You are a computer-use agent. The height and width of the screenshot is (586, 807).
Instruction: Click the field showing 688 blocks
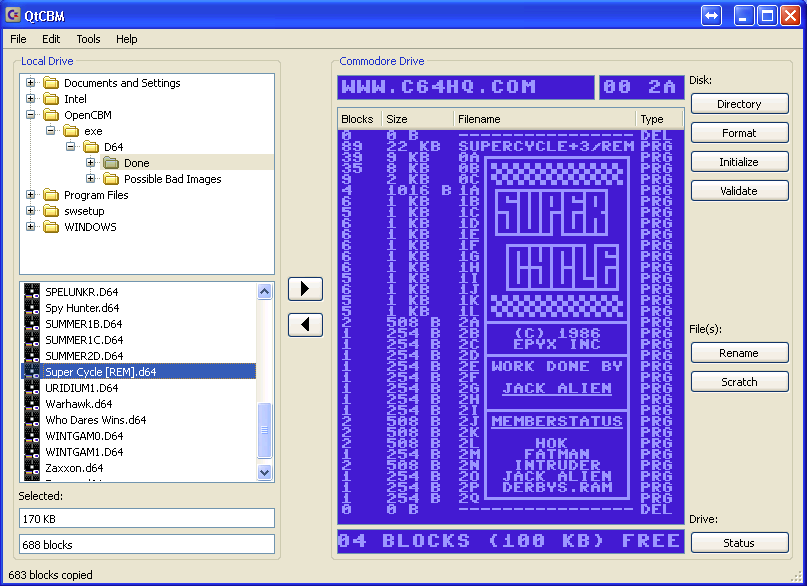147,544
